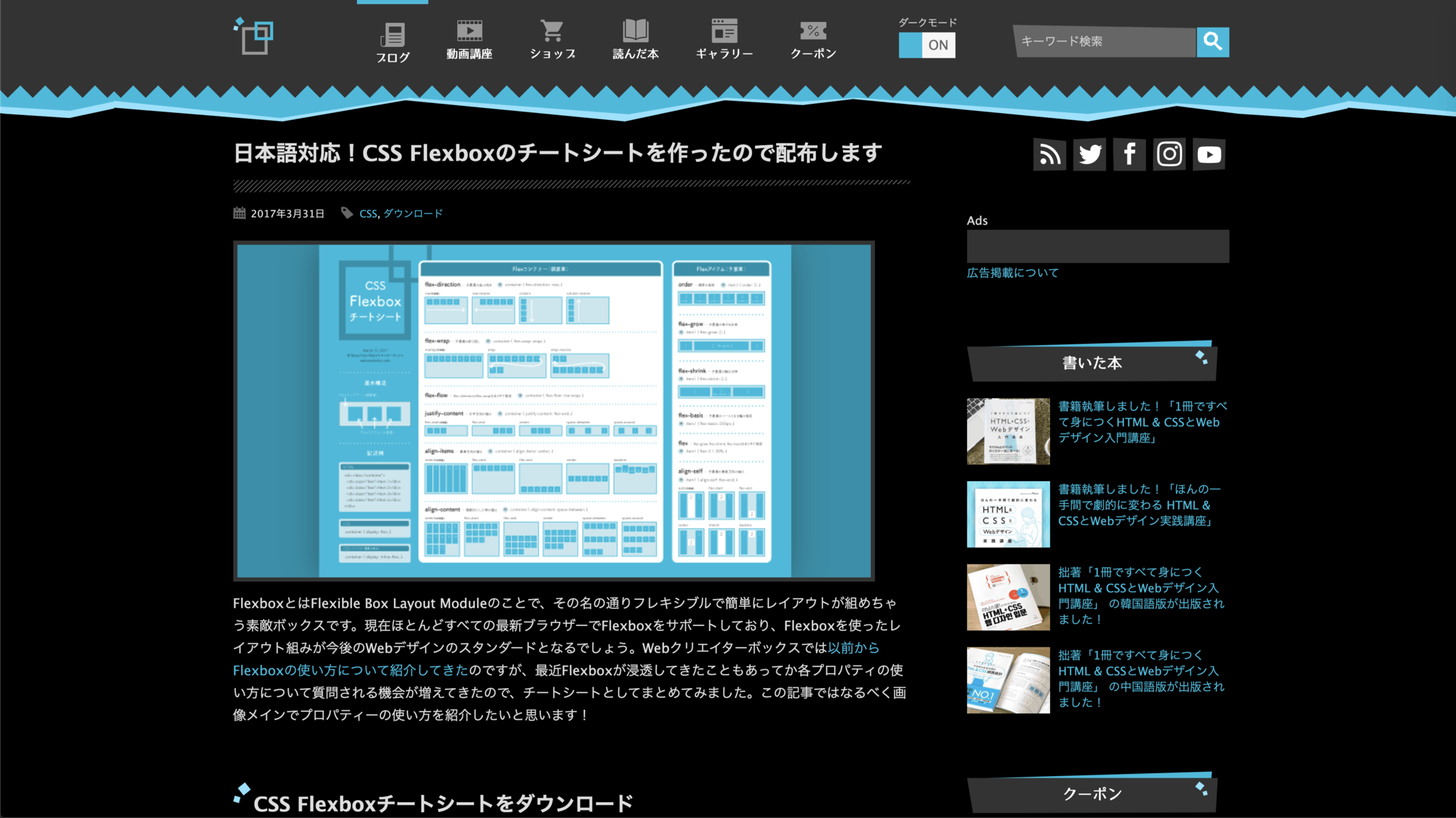Open the RSS feed icon
Image resolution: width=1456 pixels, height=818 pixels.
tap(1049, 154)
